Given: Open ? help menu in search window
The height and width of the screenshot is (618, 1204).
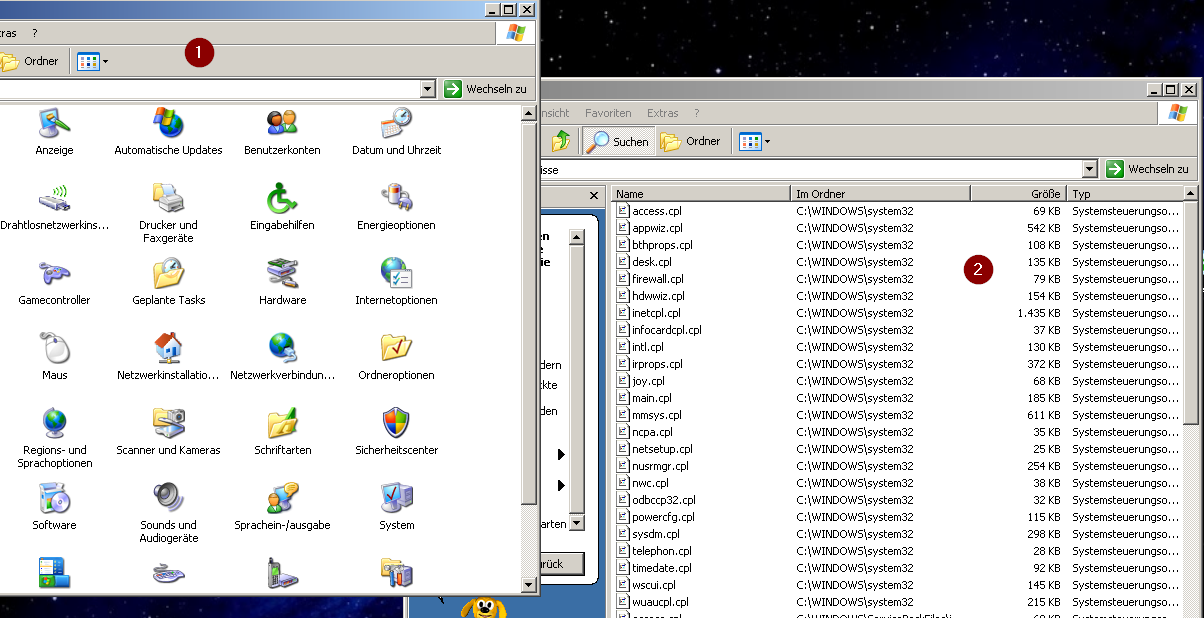Looking at the screenshot, I should click(696, 113).
